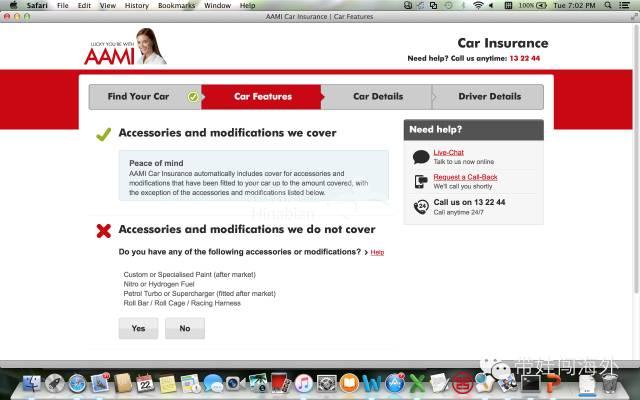Viewport: 640px width, 400px height.
Task: Go to the Car Details step
Action: 378,97
